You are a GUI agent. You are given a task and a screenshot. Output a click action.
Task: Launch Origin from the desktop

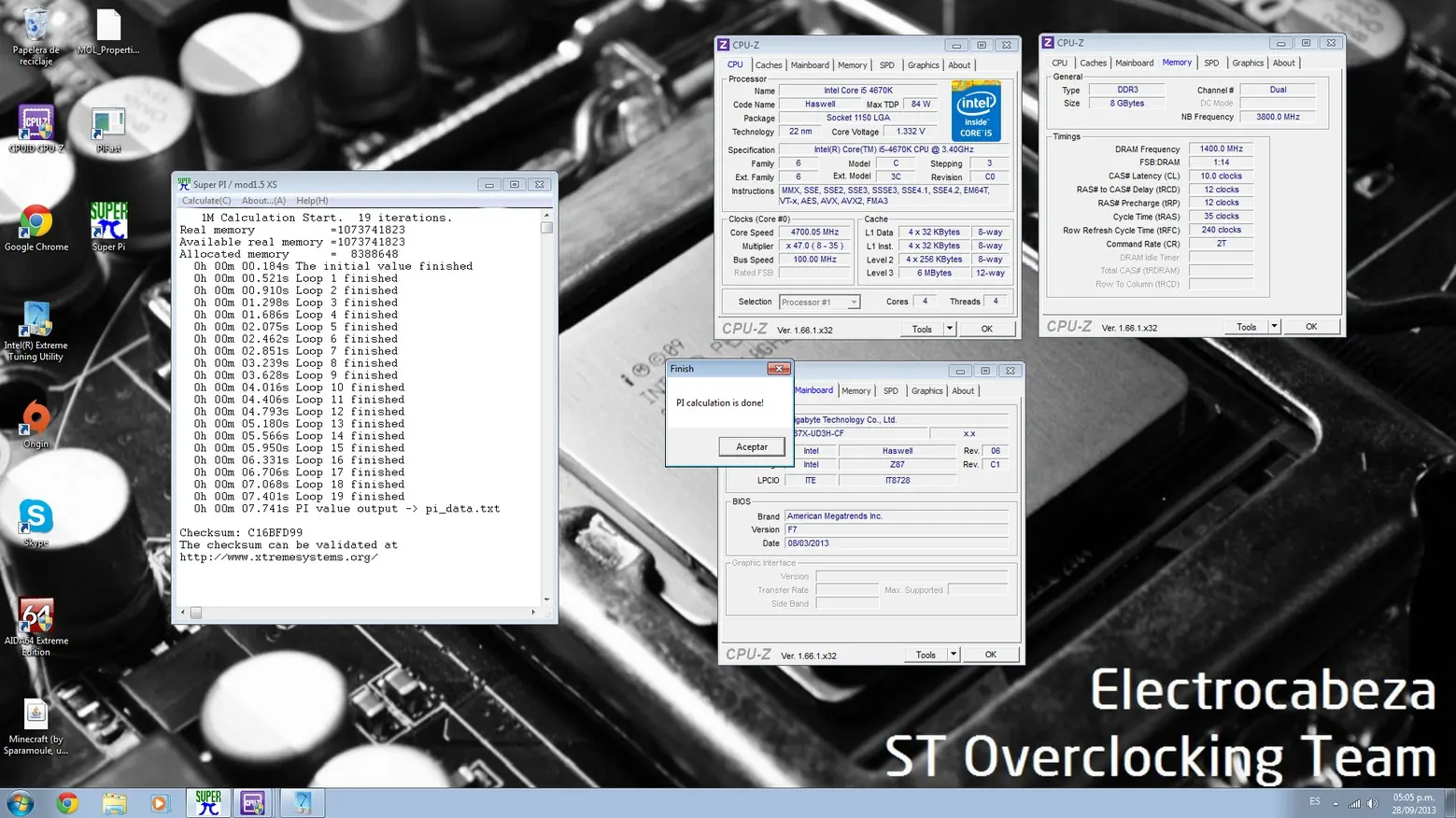[35, 425]
